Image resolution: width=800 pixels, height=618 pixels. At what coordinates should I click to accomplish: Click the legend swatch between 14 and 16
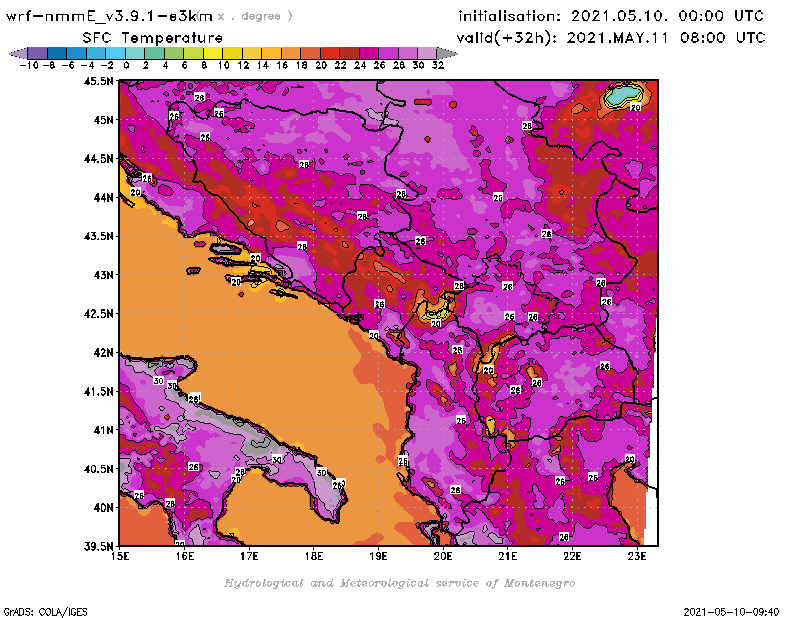pyautogui.click(x=271, y=53)
